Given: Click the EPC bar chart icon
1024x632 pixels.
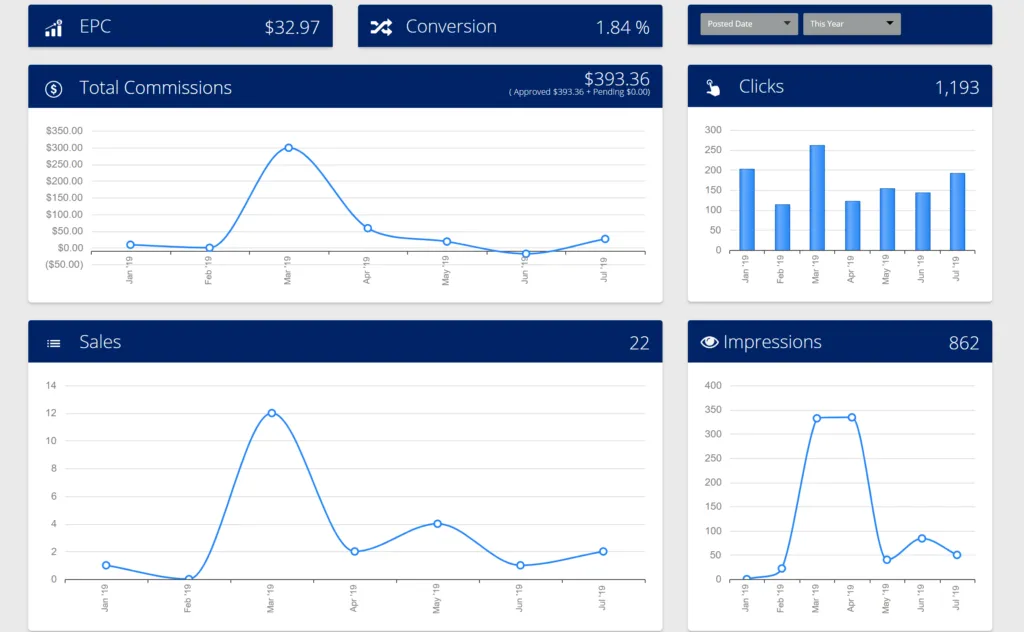Looking at the screenshot, I should (54, 27).
